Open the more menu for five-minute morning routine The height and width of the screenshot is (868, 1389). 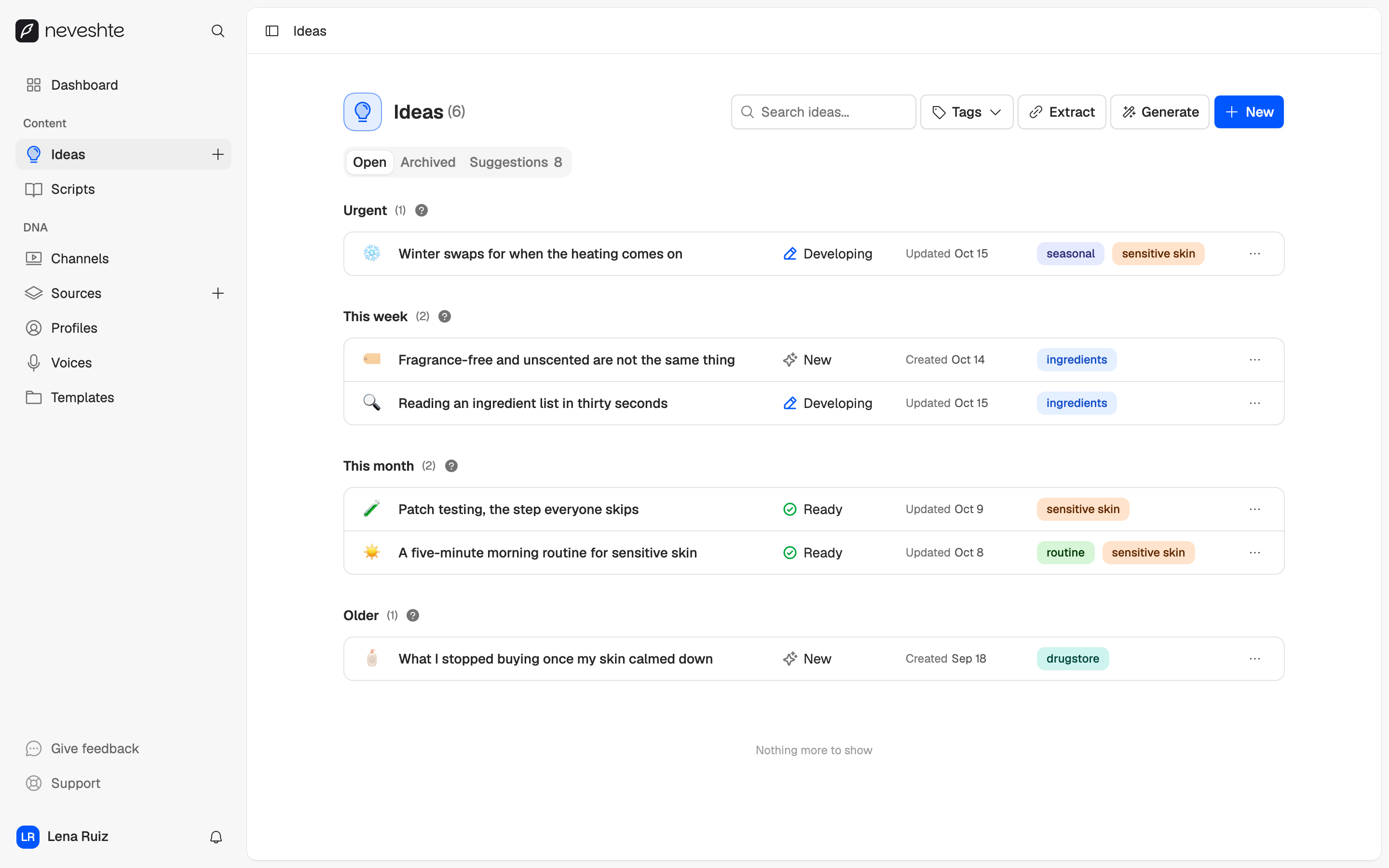click(x=1255, y=553)
